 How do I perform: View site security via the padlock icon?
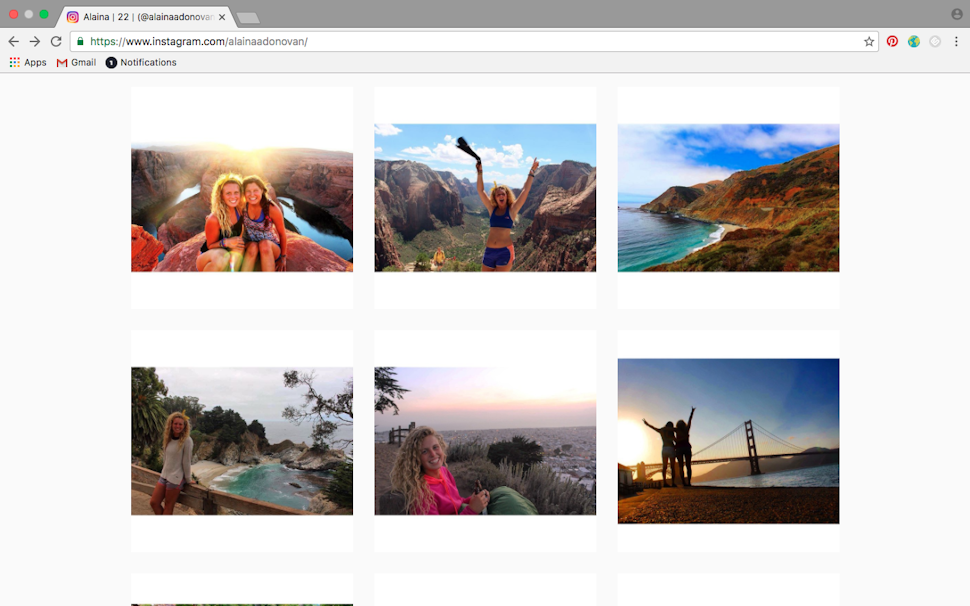pyautogui.click(x=80, y=41)
